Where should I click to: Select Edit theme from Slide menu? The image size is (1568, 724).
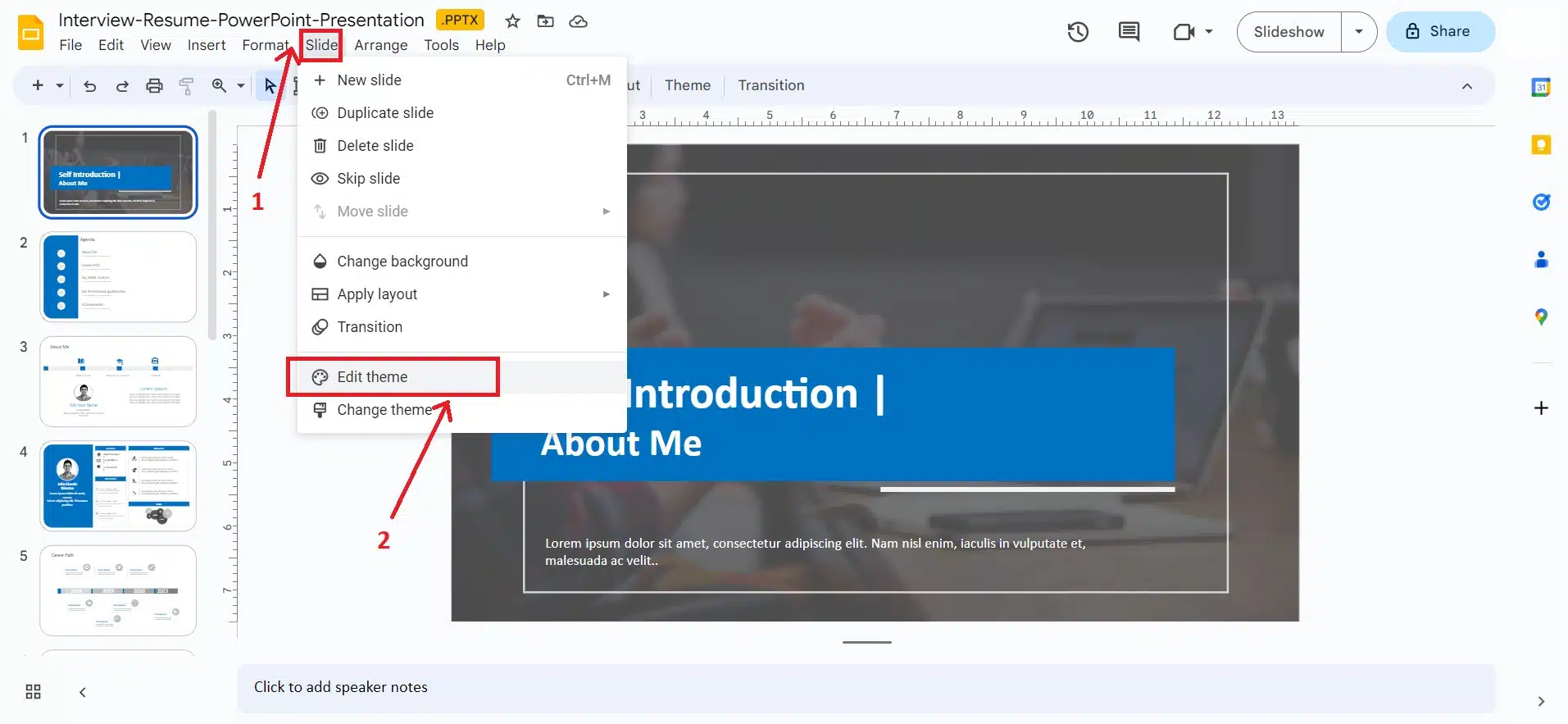(372, 377)
